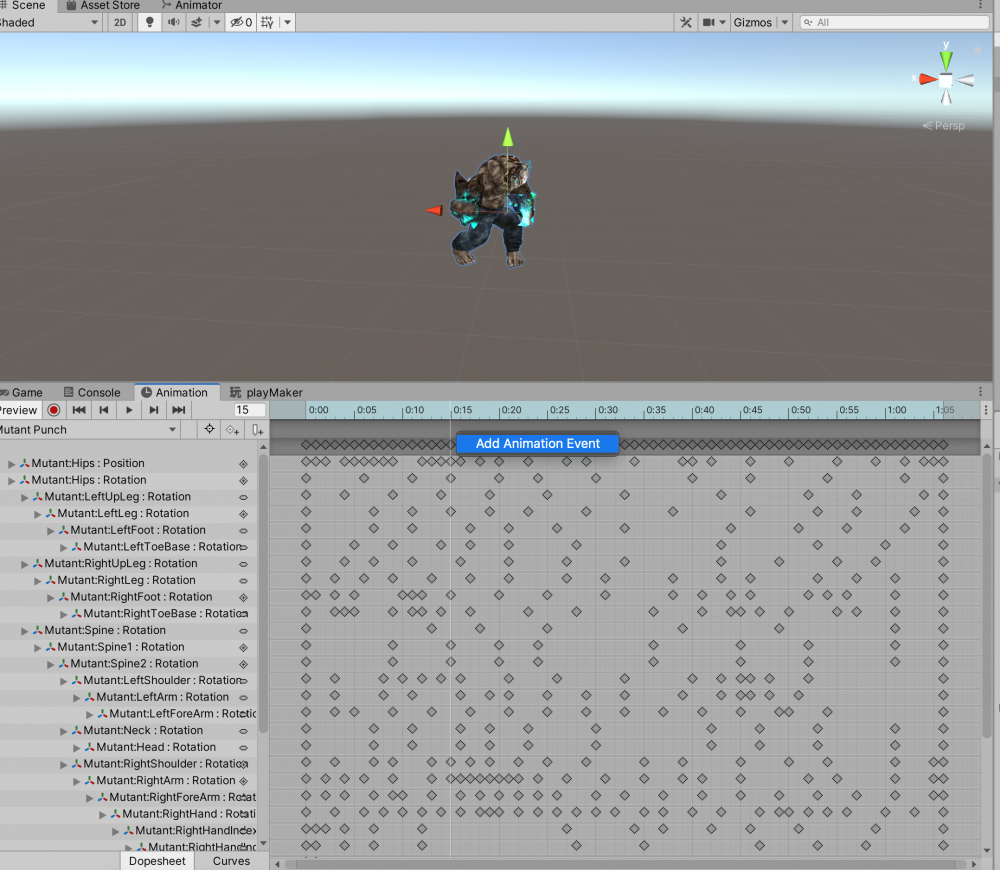The height and width of the screenshot is (870, 1000).
Task: Go to previous keyframe button
Action: (x=104, y=410)
